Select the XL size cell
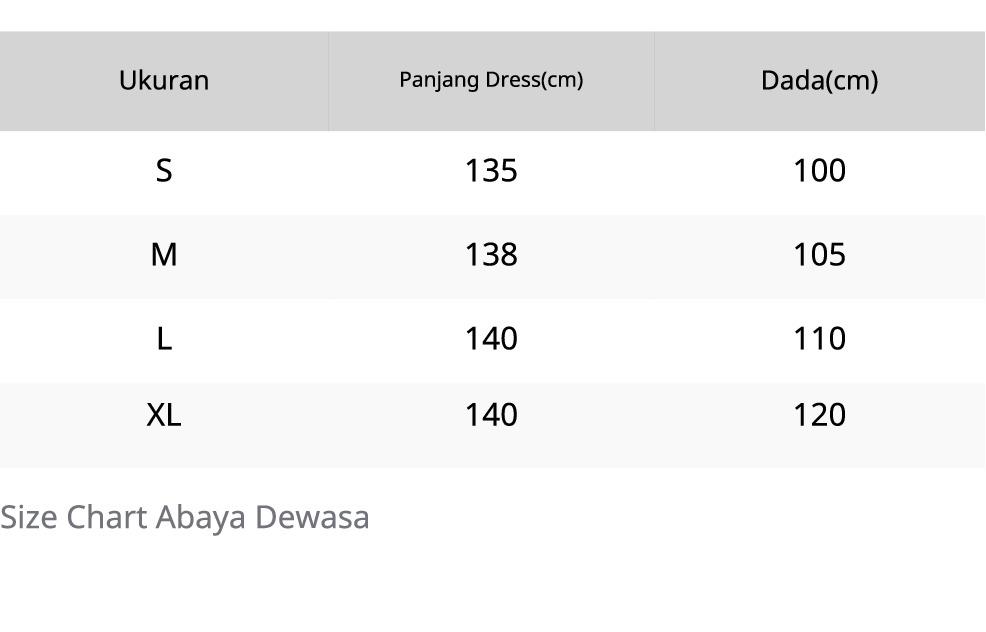The image size is (986, 632). coord(164,415)
